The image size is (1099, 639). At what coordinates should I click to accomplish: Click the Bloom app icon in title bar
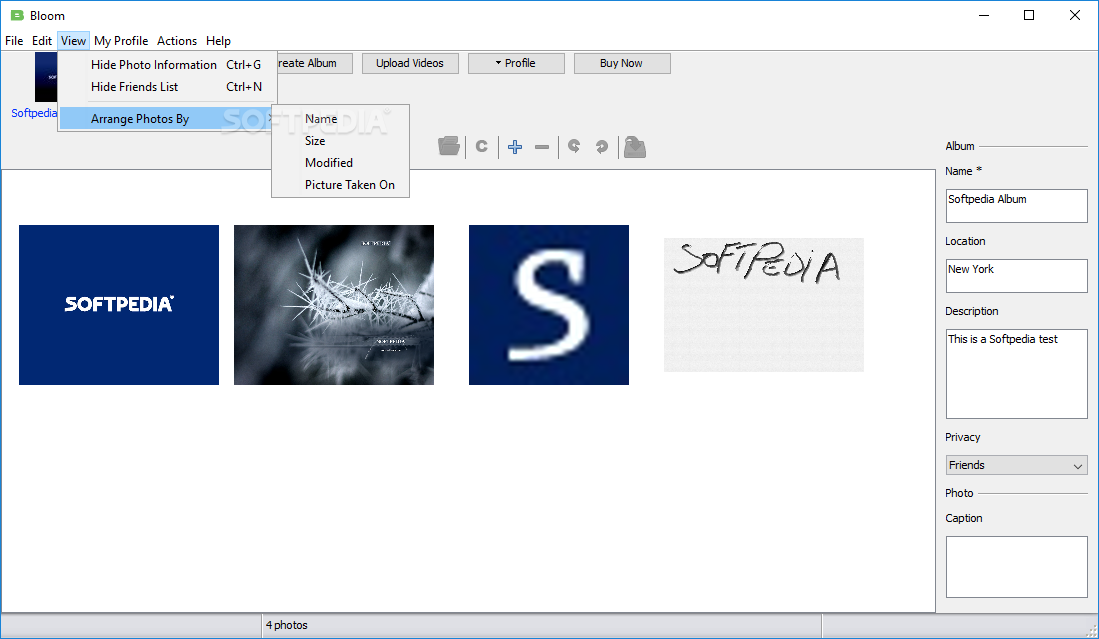18,15
